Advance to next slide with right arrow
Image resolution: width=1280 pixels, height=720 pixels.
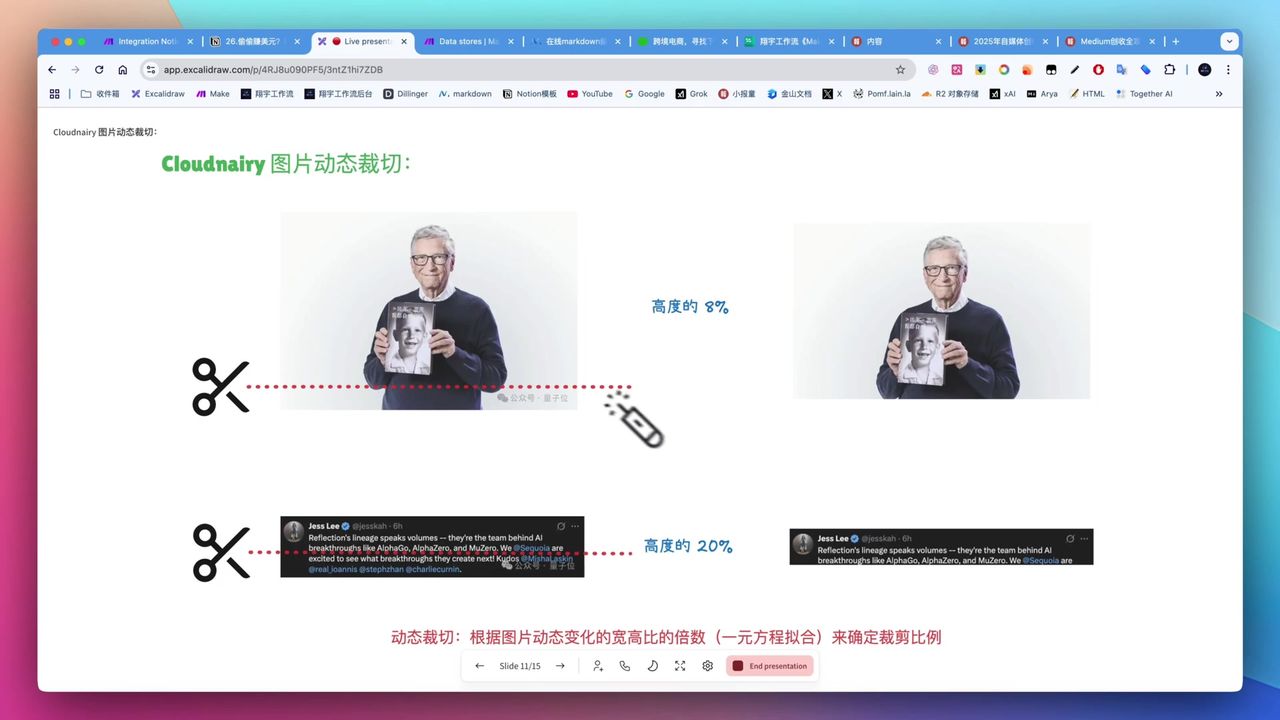pos(560,665)
